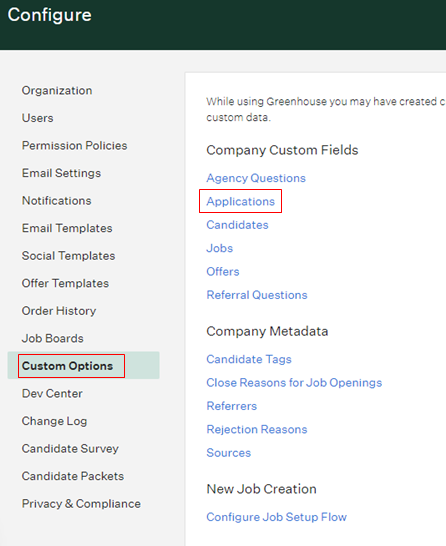Go to Users in sidebar
This screenshot has height=546, width=446.
38,118
